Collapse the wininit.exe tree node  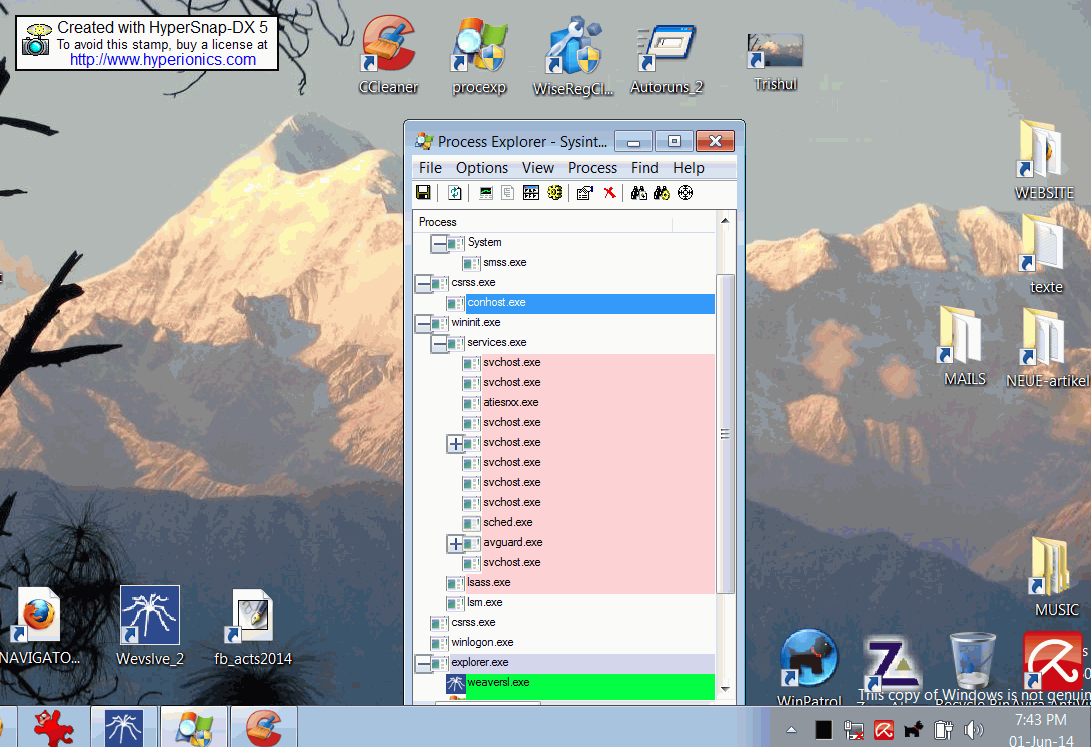(x=423, y=323)
